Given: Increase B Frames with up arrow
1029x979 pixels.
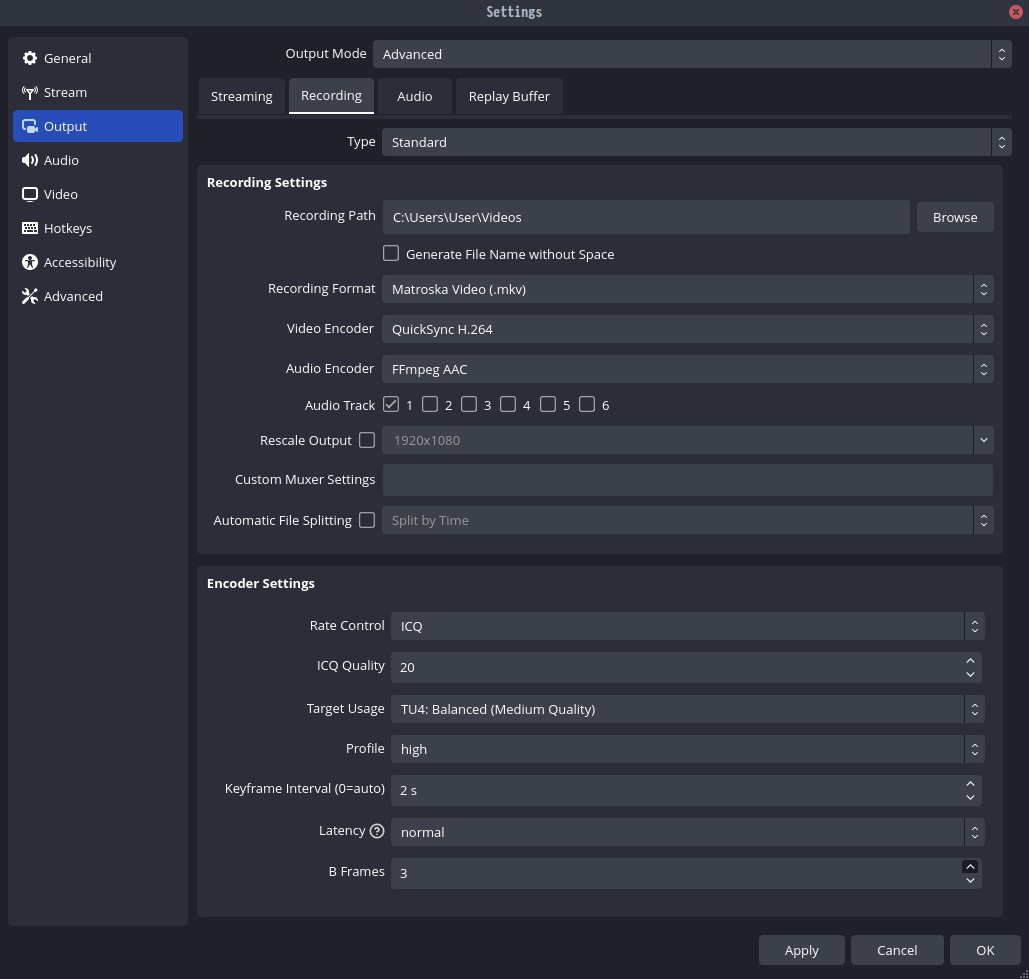Looking at the screenshot, I should pos(970,866).
